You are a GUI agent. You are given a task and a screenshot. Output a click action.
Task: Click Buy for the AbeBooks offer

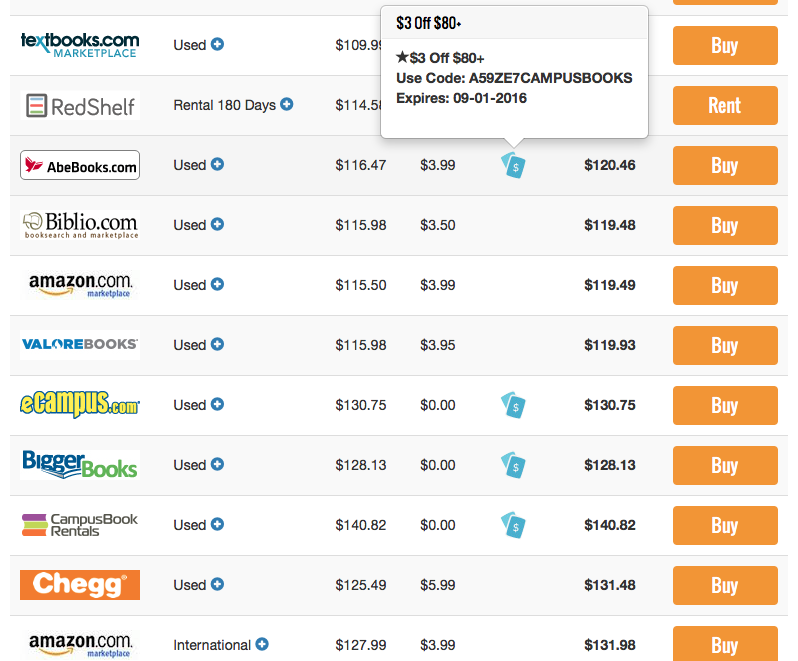pos(724,165)
